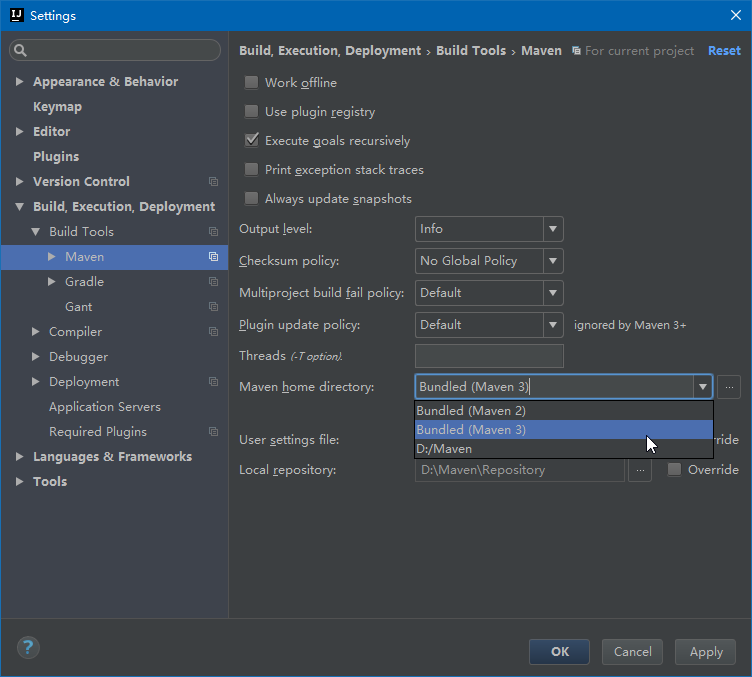Click the Reset link
The image size is (752, 677).
724,51
